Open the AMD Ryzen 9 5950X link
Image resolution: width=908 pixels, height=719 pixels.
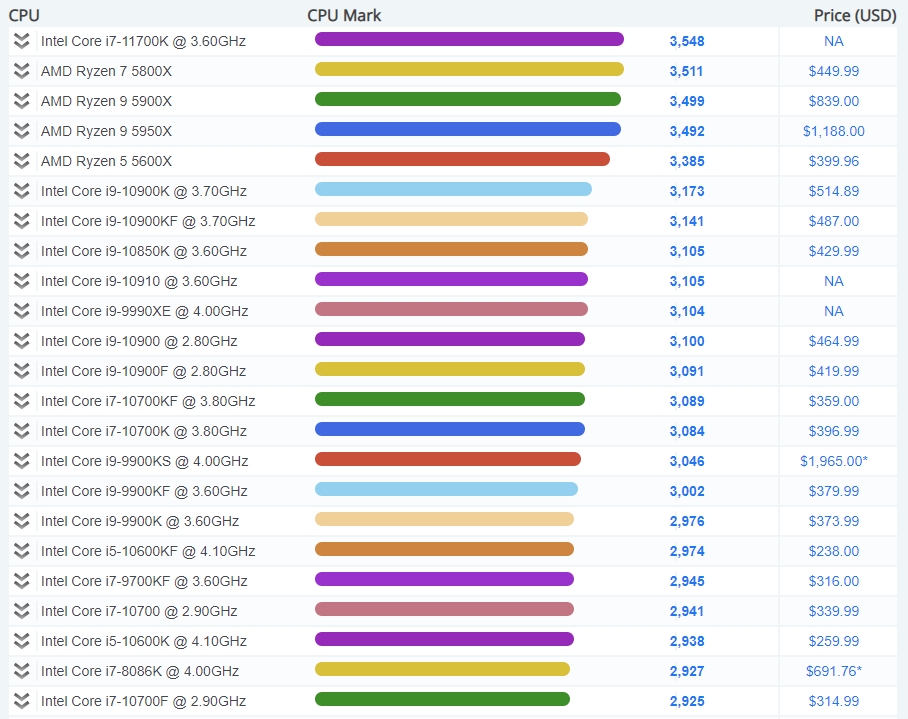tap(107, 131)
